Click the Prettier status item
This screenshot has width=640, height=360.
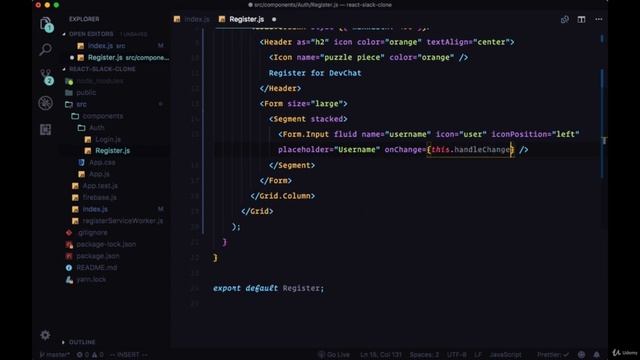(553, 355)
